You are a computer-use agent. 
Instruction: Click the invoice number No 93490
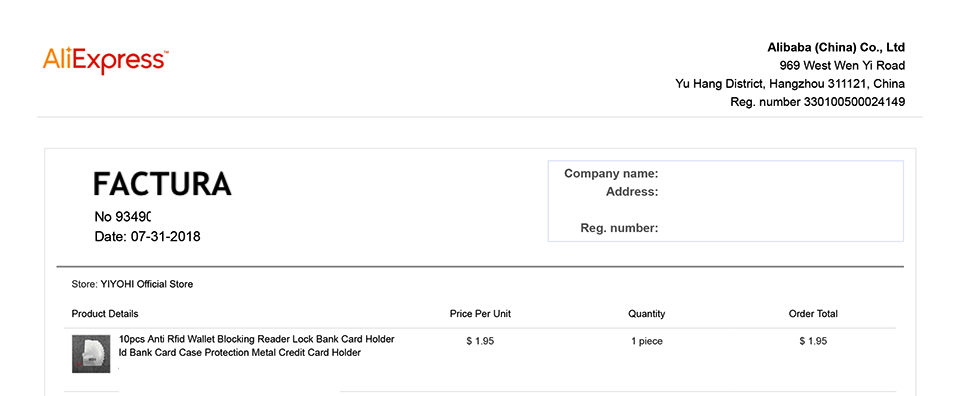[x=123, y=216]
